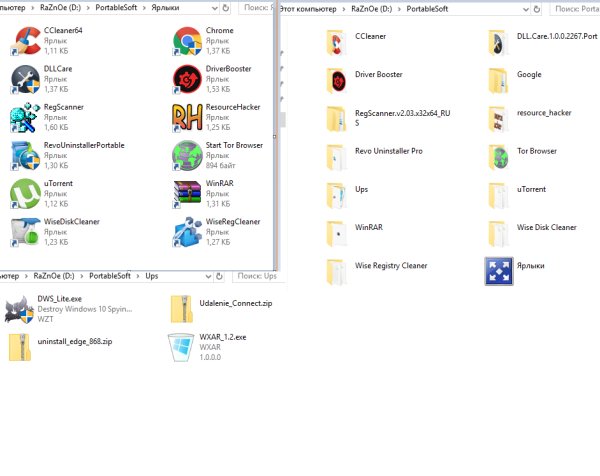The height and width of the screenshot is (476, 600).
Task: Select the WXAR_1.2.exe trash bin icon
Action: (x=181, y=347)
